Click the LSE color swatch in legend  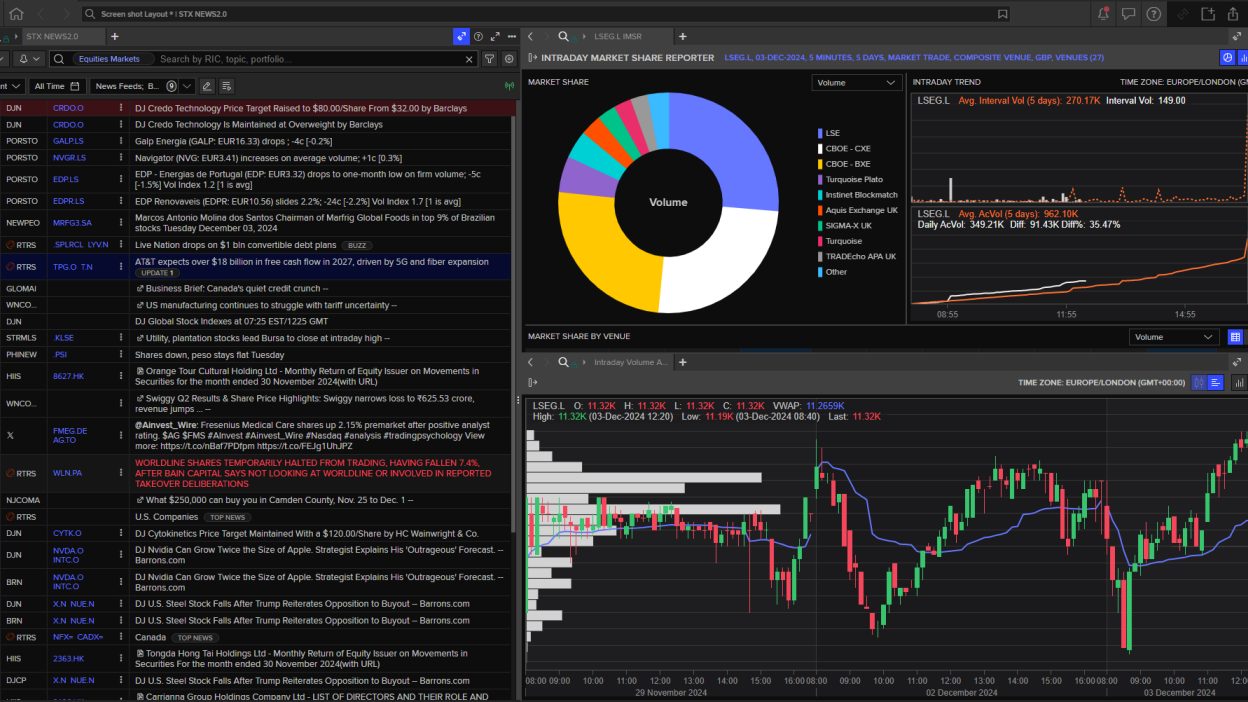[820, 133]
